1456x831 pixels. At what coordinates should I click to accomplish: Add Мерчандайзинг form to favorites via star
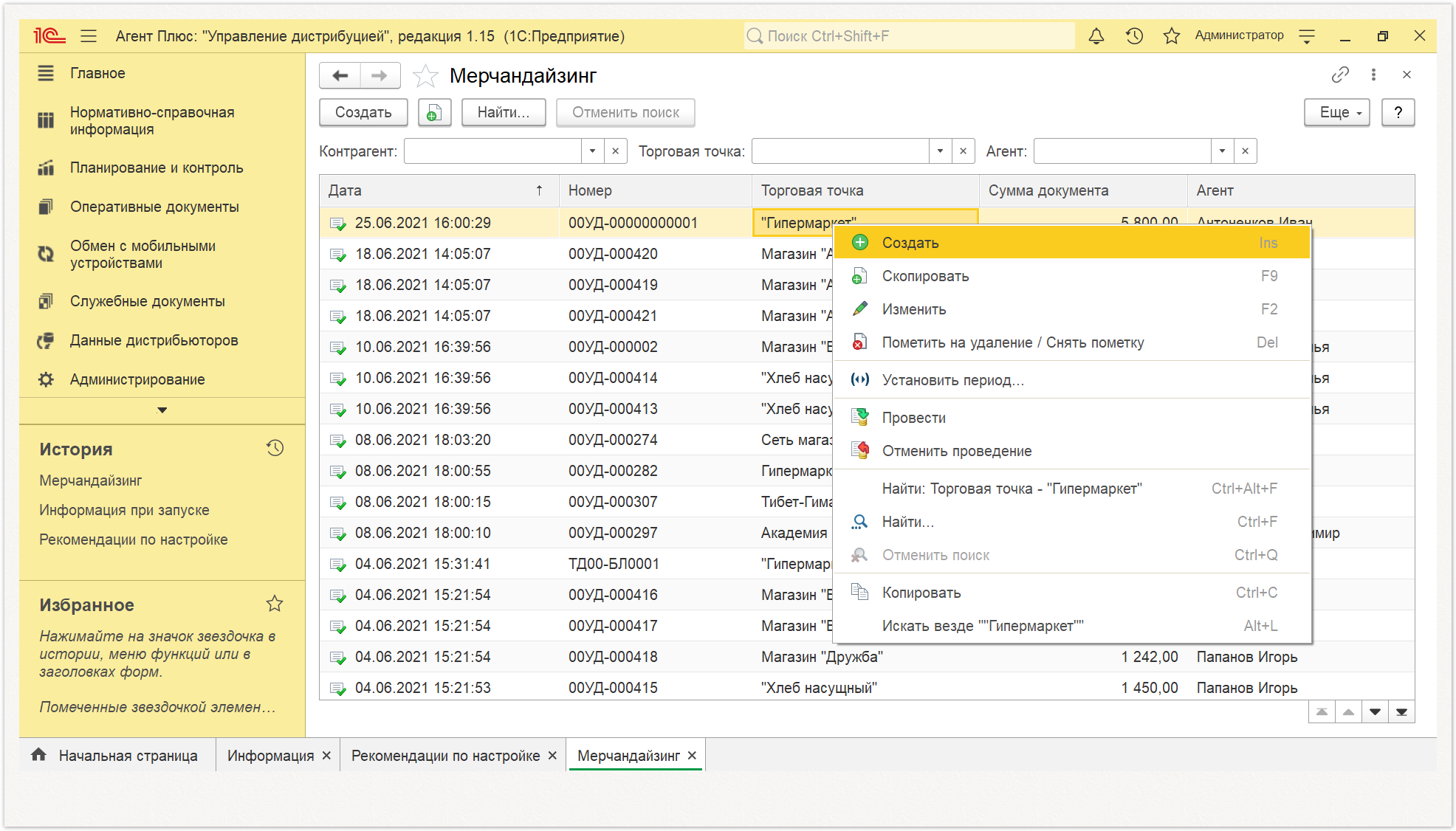(x=425, y=75)
